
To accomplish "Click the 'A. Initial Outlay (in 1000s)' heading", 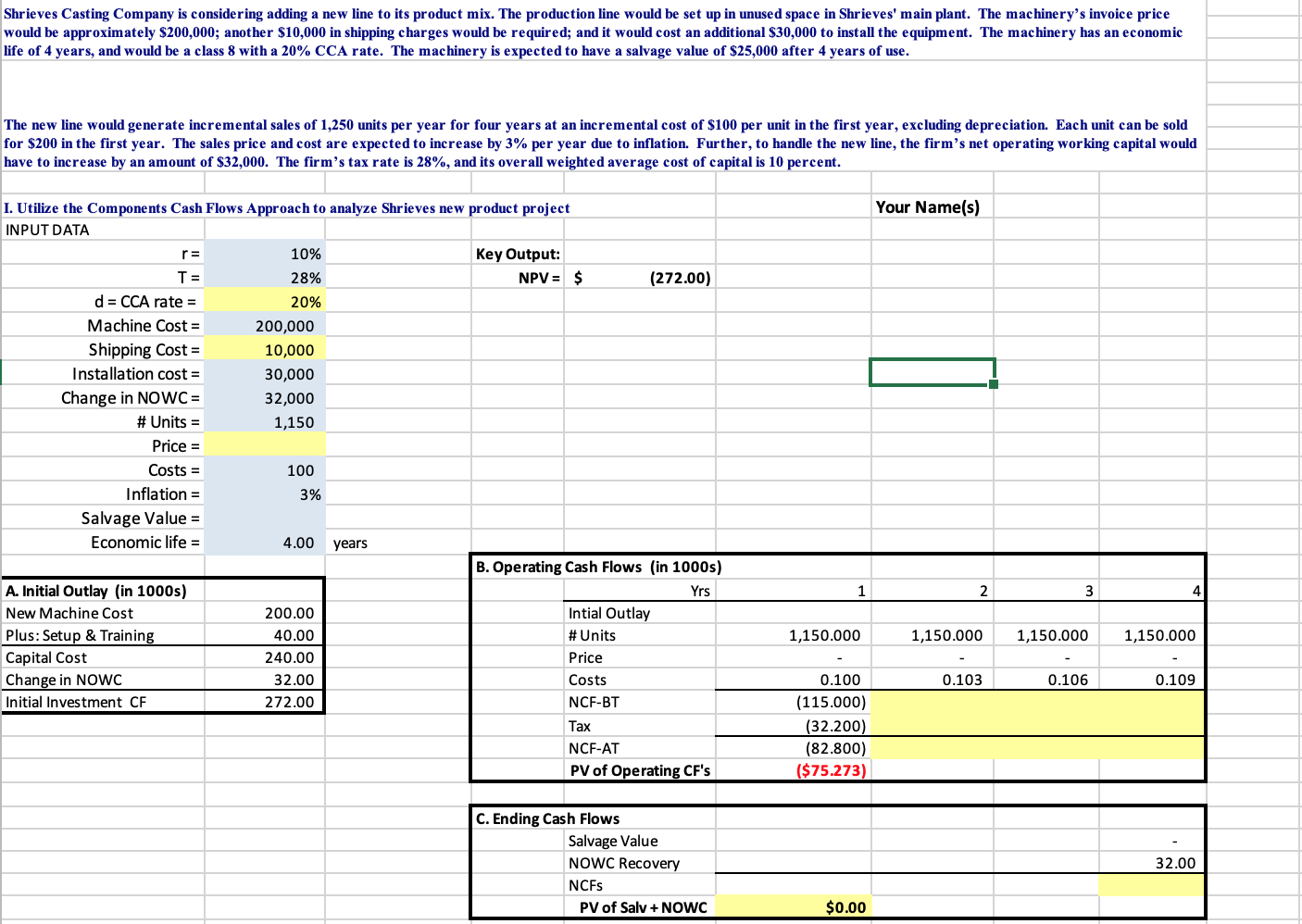I will [x=96, y=591].
